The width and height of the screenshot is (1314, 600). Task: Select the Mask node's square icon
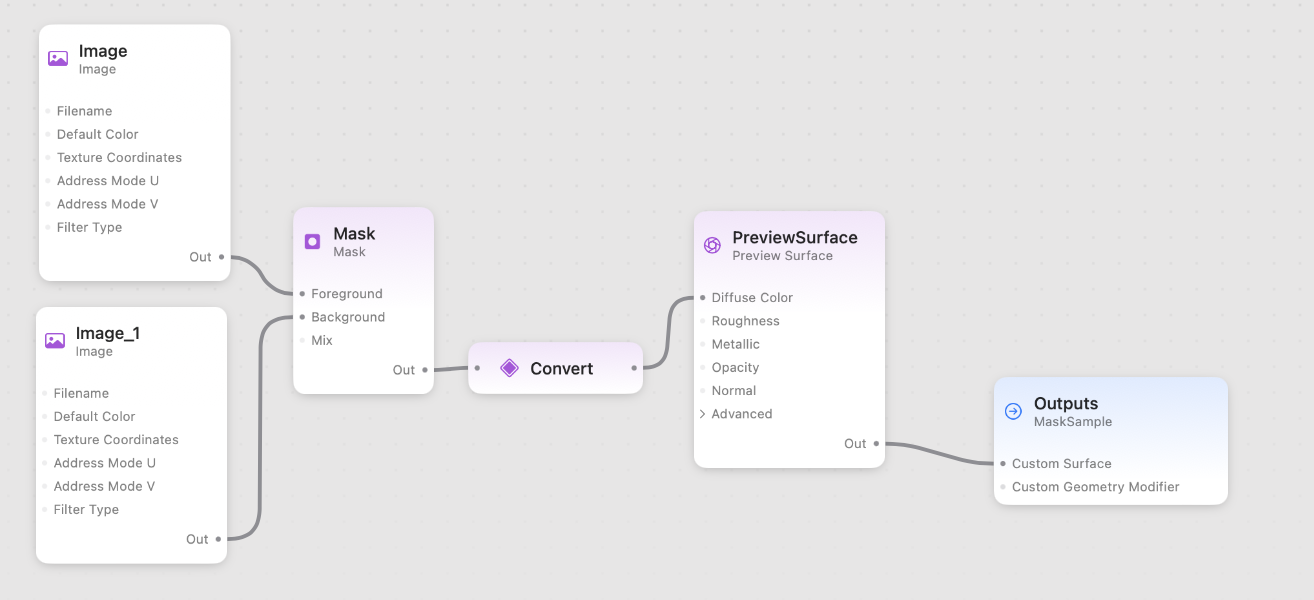tap(312, 241)
